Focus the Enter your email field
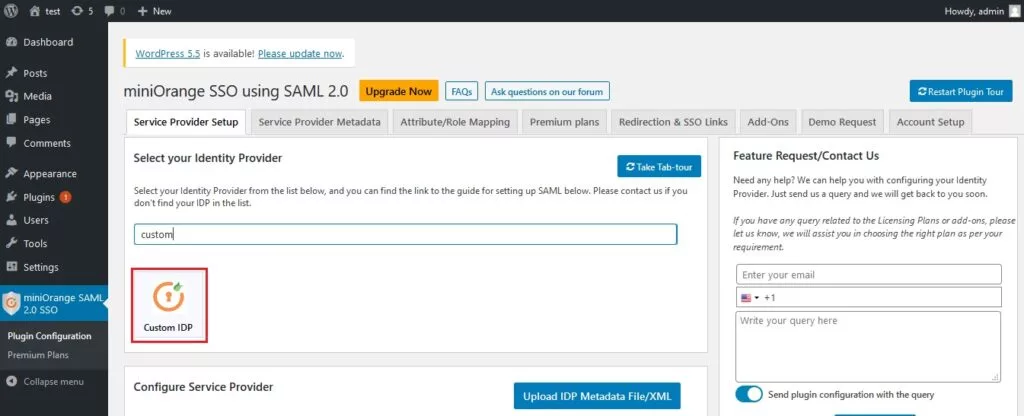This screenshot has height=416, width=1024. (869, 275)
